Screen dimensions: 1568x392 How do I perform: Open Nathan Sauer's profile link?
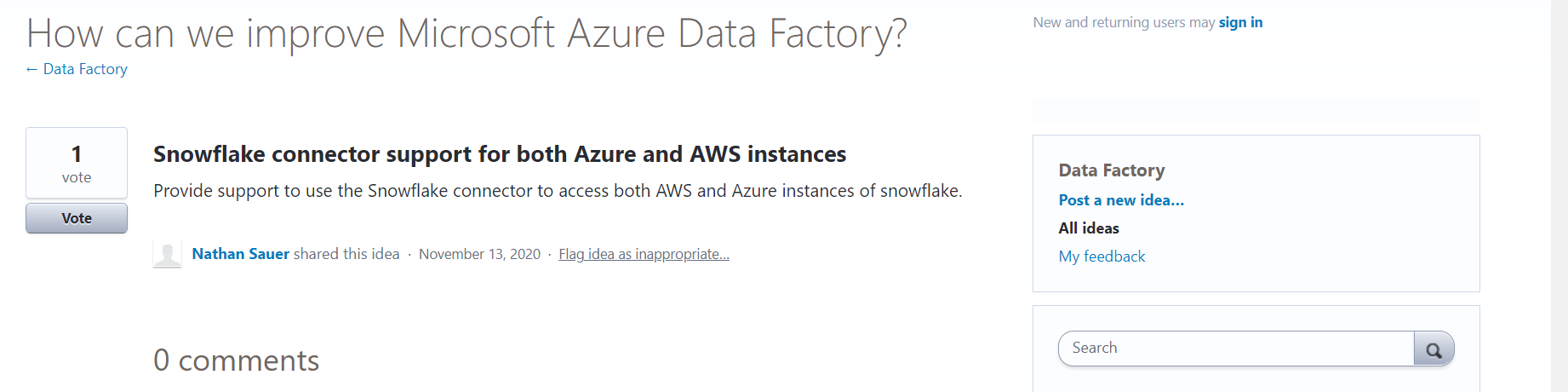241,254
